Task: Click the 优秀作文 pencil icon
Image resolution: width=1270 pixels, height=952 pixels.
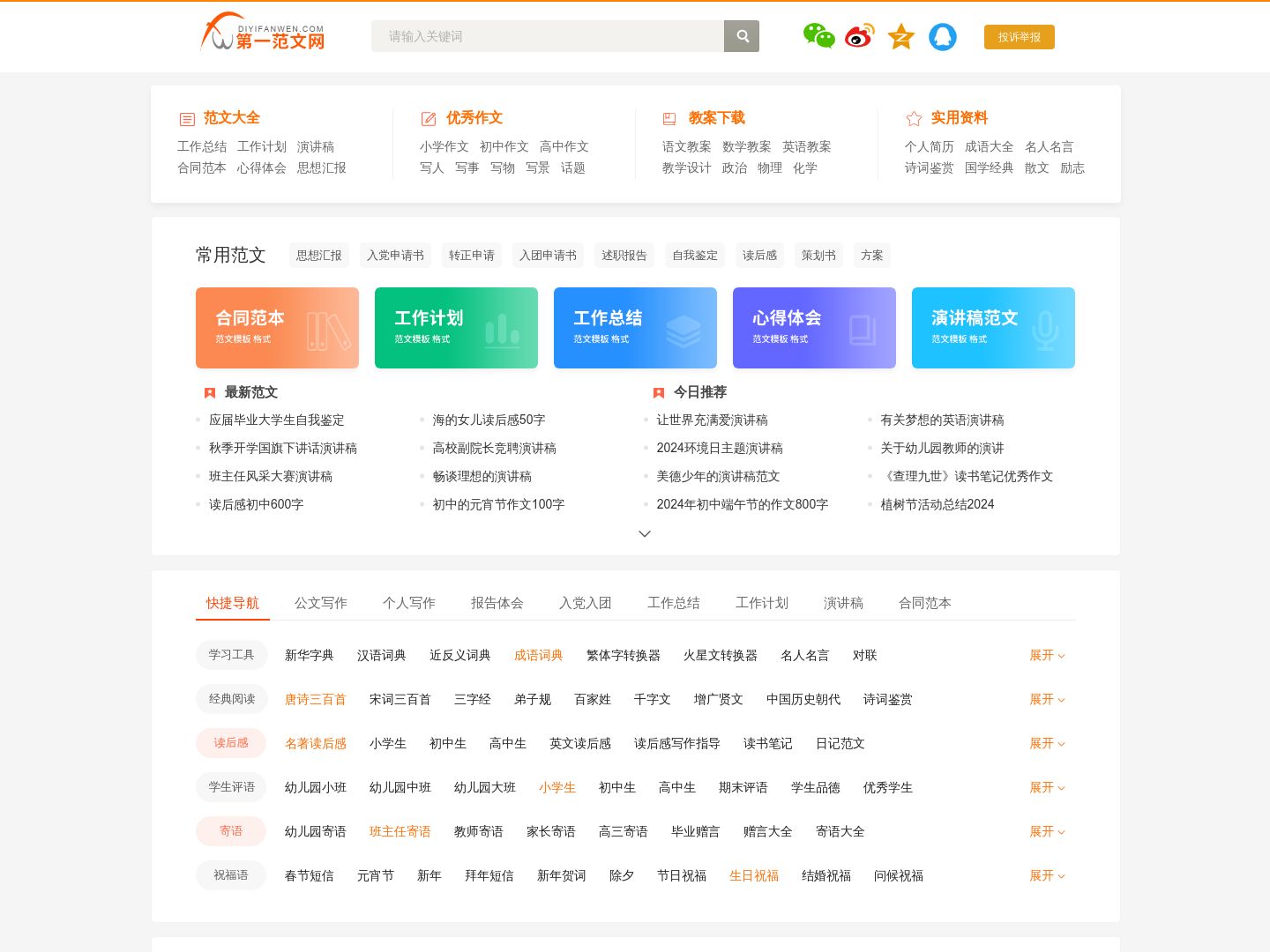Action: [x=429, y=119]
